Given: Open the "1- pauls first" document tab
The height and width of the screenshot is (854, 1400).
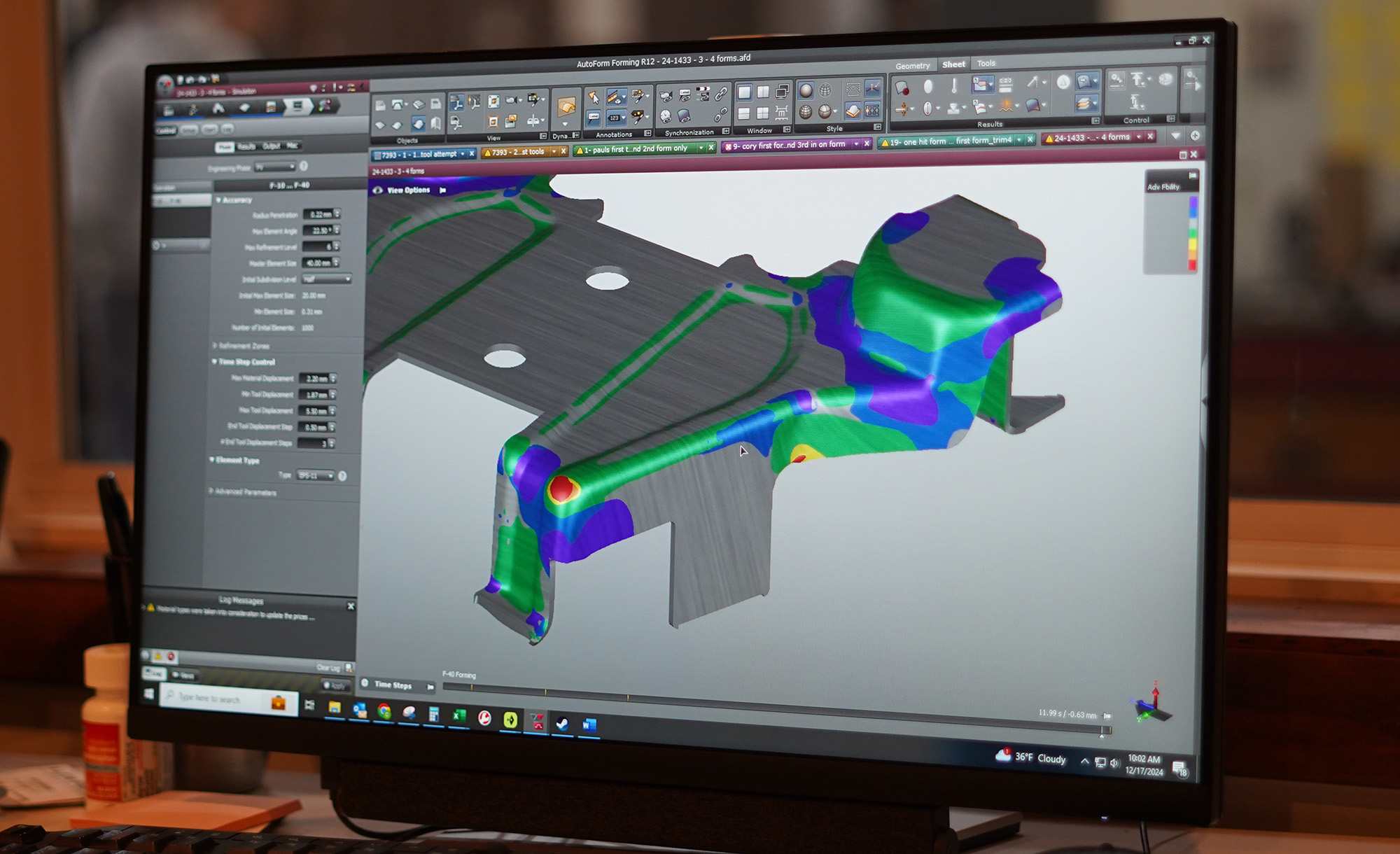Looking at the screenshot, I should tap(635, 149).
